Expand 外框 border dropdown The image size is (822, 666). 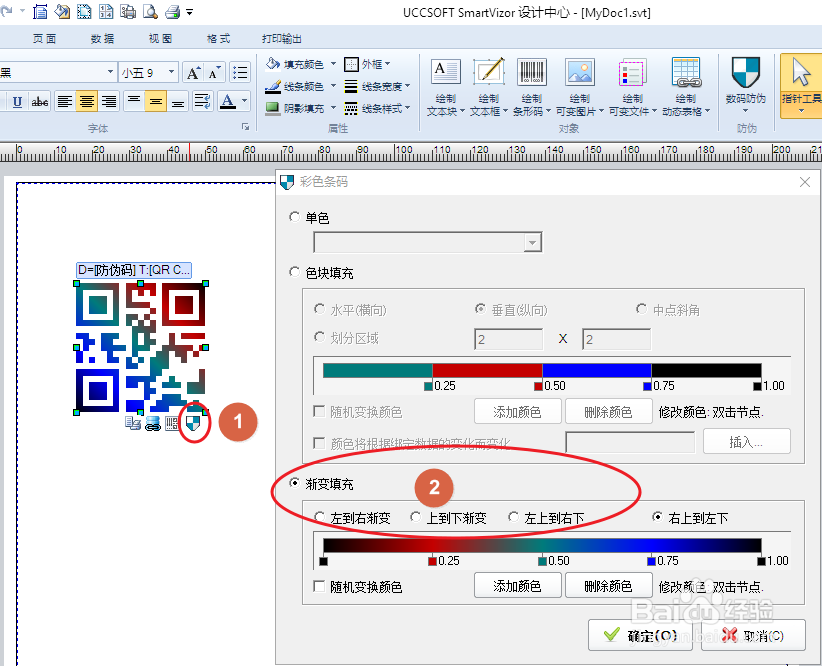coord(388,64)
